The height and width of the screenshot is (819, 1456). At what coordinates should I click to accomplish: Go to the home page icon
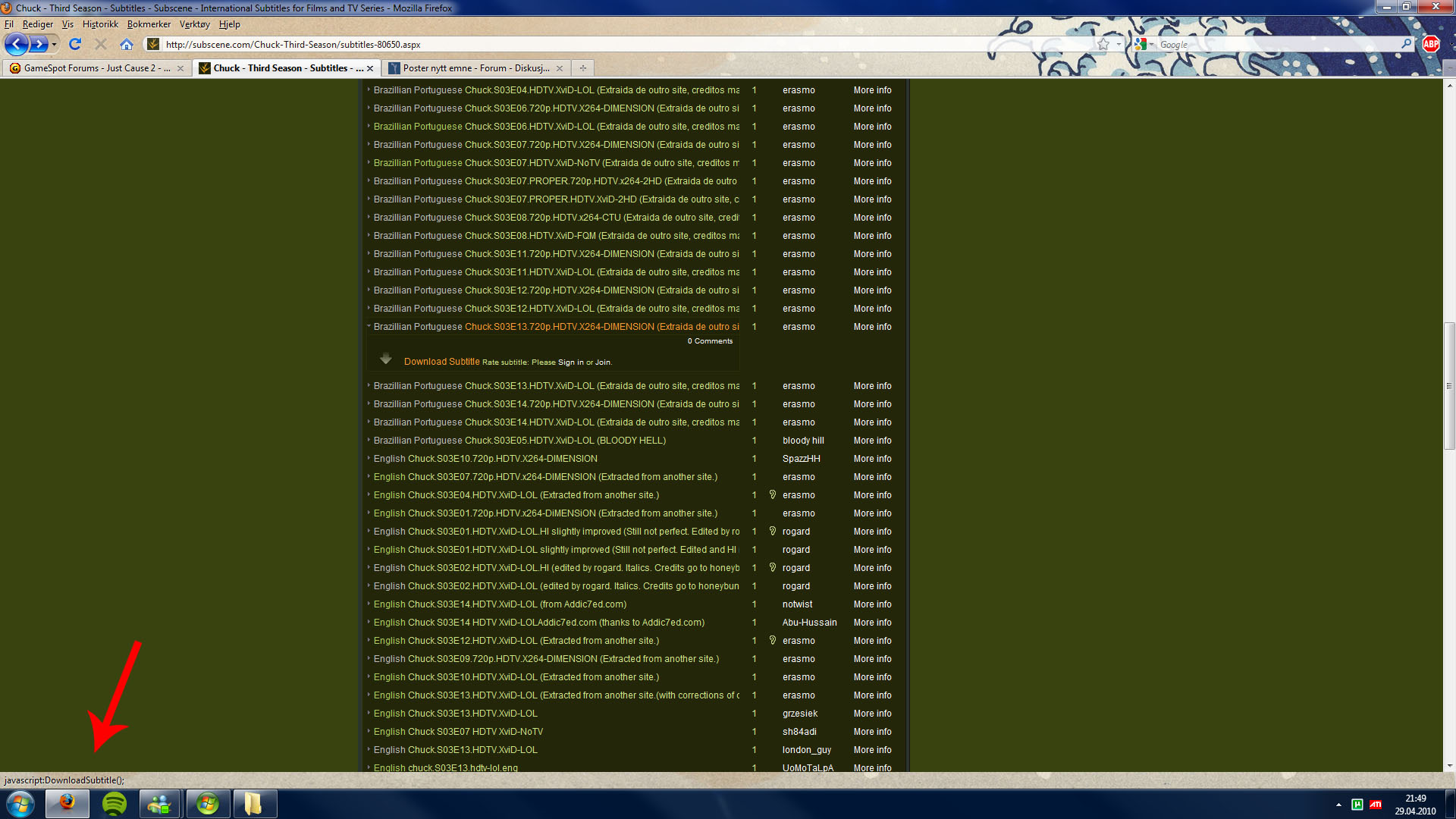tap(127, 44)
